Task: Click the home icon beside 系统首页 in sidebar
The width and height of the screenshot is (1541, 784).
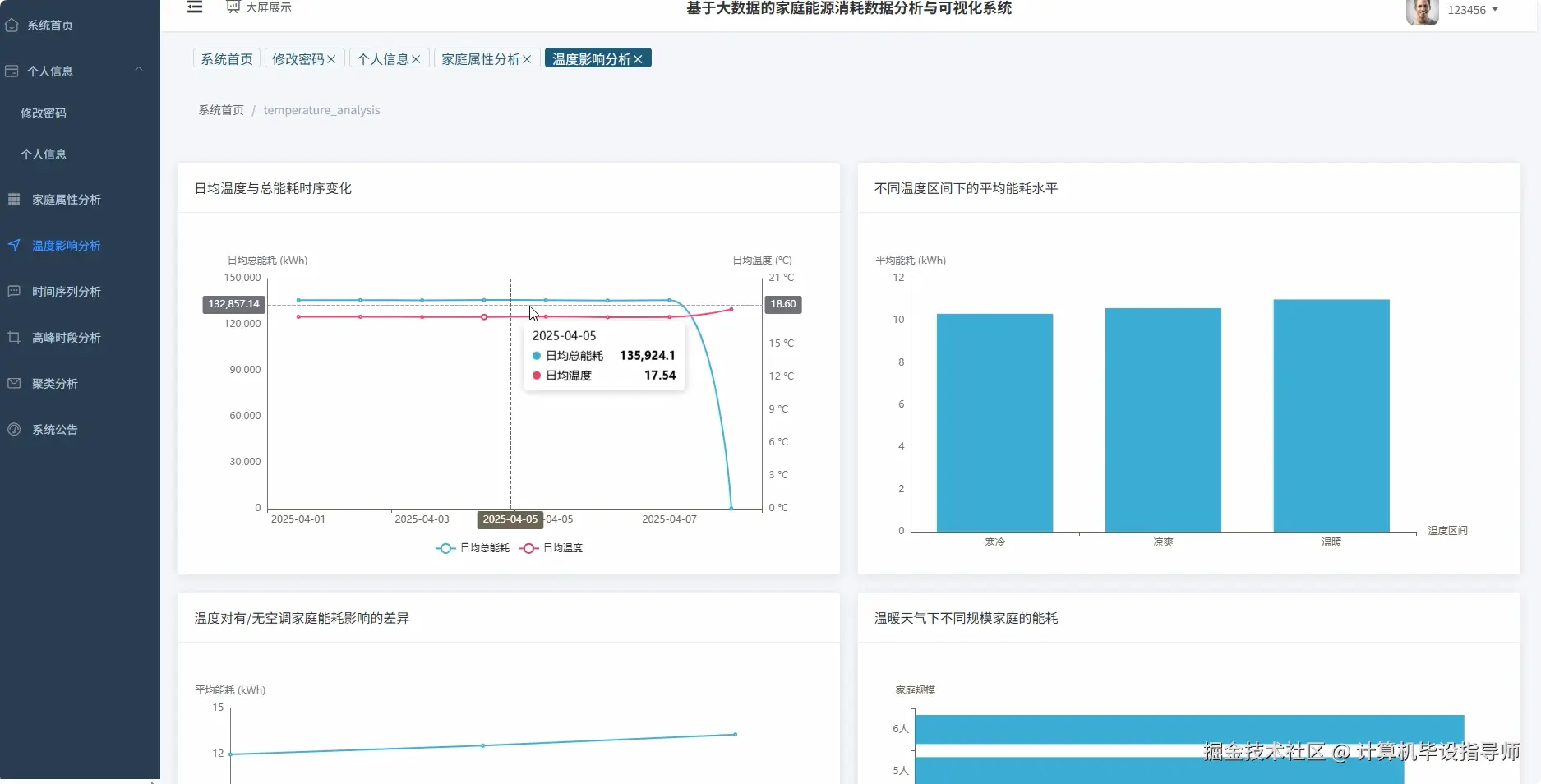Action: [x=12, y=25]
